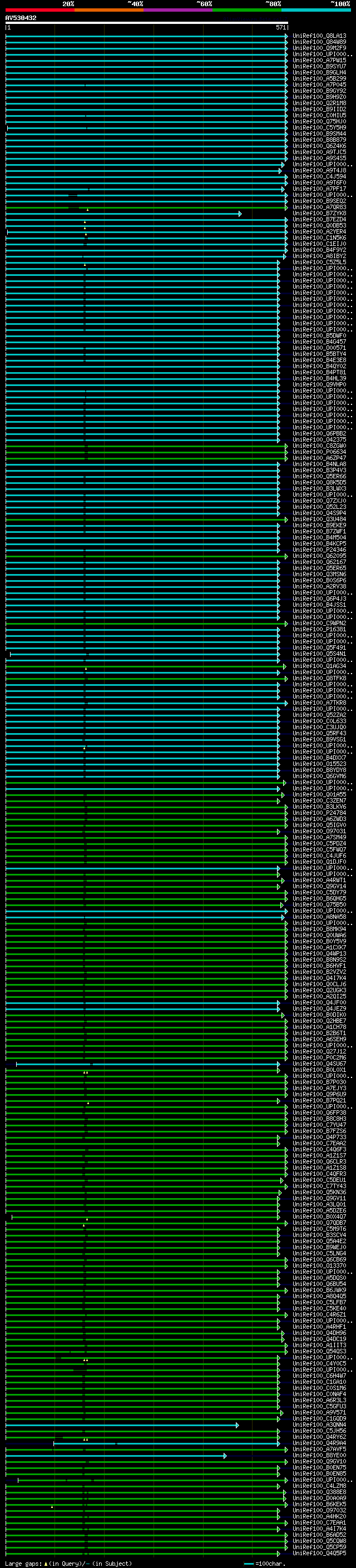The height and width of the screenshot is (1568, 356).
Task: Select hit label UniRef100_A7PF17
Action: pyautogui.click(x=319, y=189)
